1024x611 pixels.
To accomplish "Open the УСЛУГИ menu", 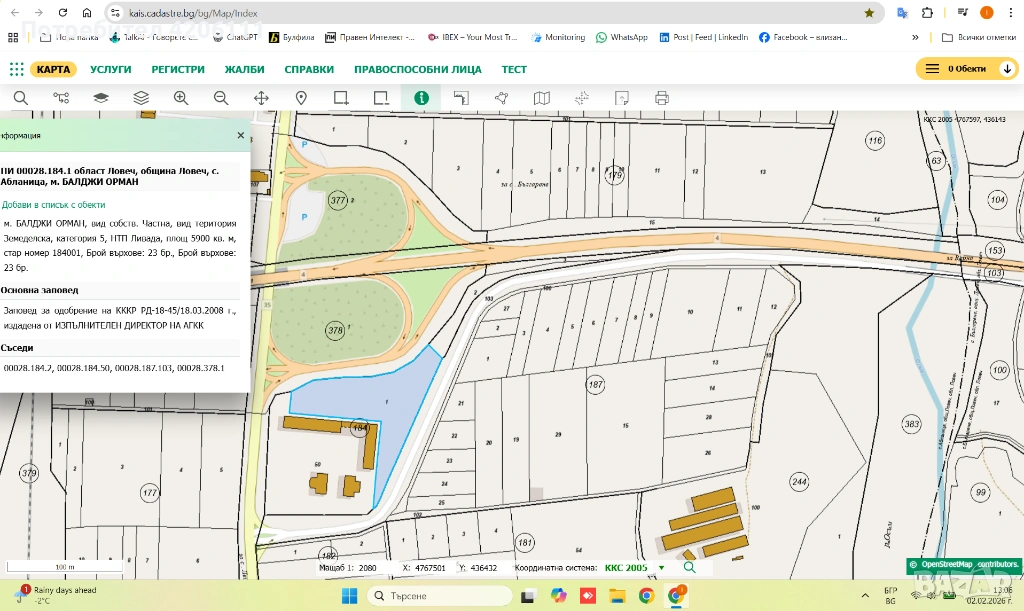I will (x=110, y=69).
